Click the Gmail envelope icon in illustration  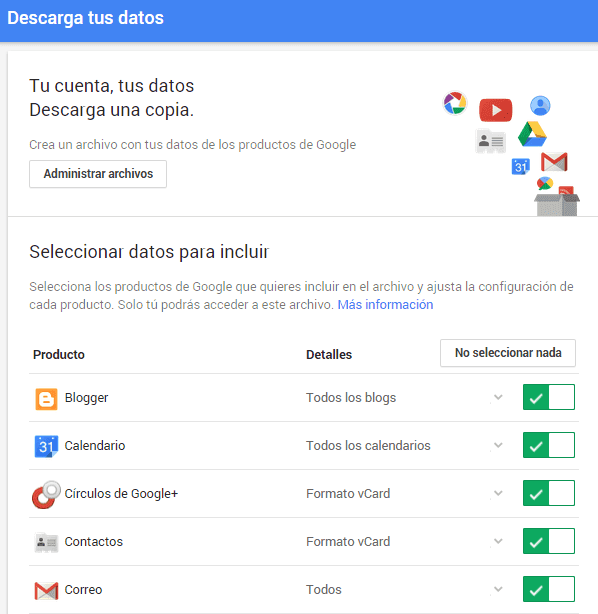click(554, 162)
